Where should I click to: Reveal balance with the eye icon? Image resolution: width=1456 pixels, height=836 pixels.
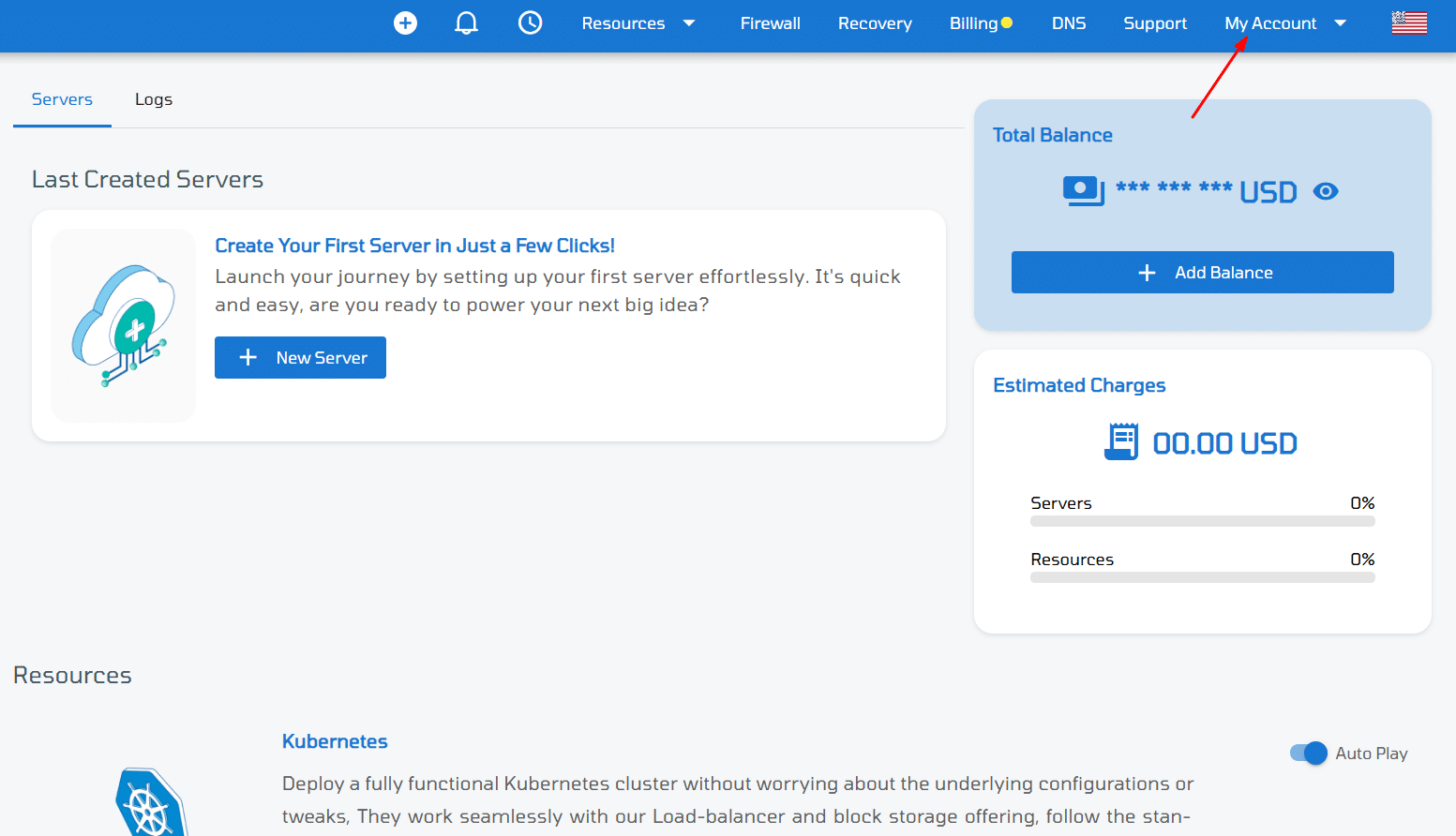[x=1326, y=191]
